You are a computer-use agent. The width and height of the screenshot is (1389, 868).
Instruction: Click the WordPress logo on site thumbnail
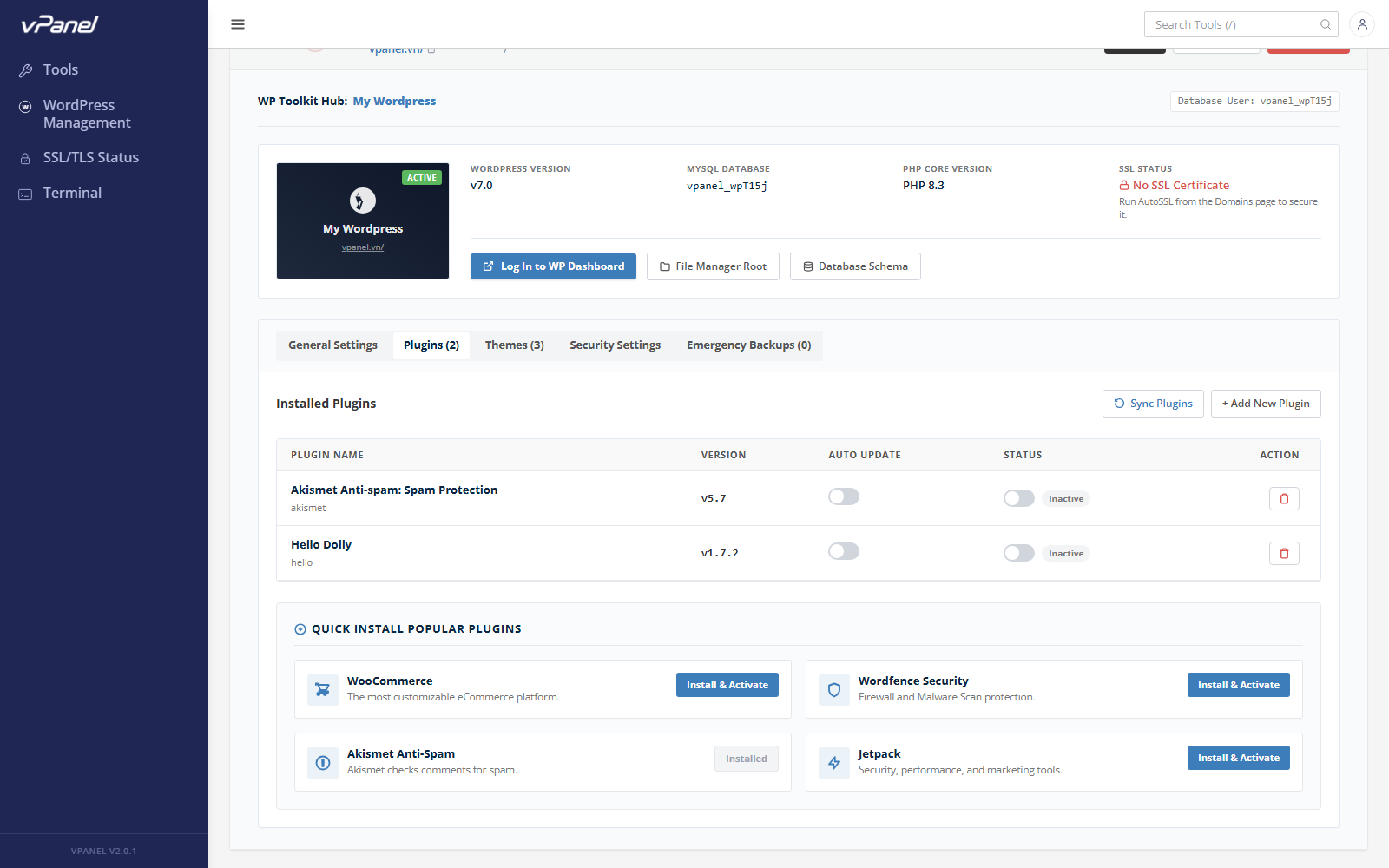click(x=363, y=201)
